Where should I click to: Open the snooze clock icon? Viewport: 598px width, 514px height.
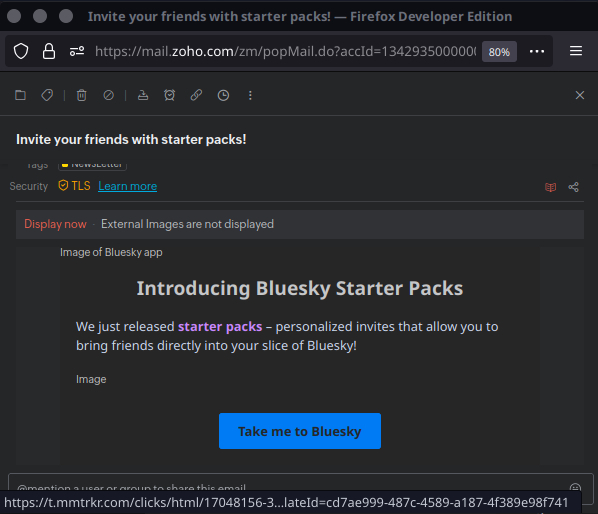[x=223, y=95]
